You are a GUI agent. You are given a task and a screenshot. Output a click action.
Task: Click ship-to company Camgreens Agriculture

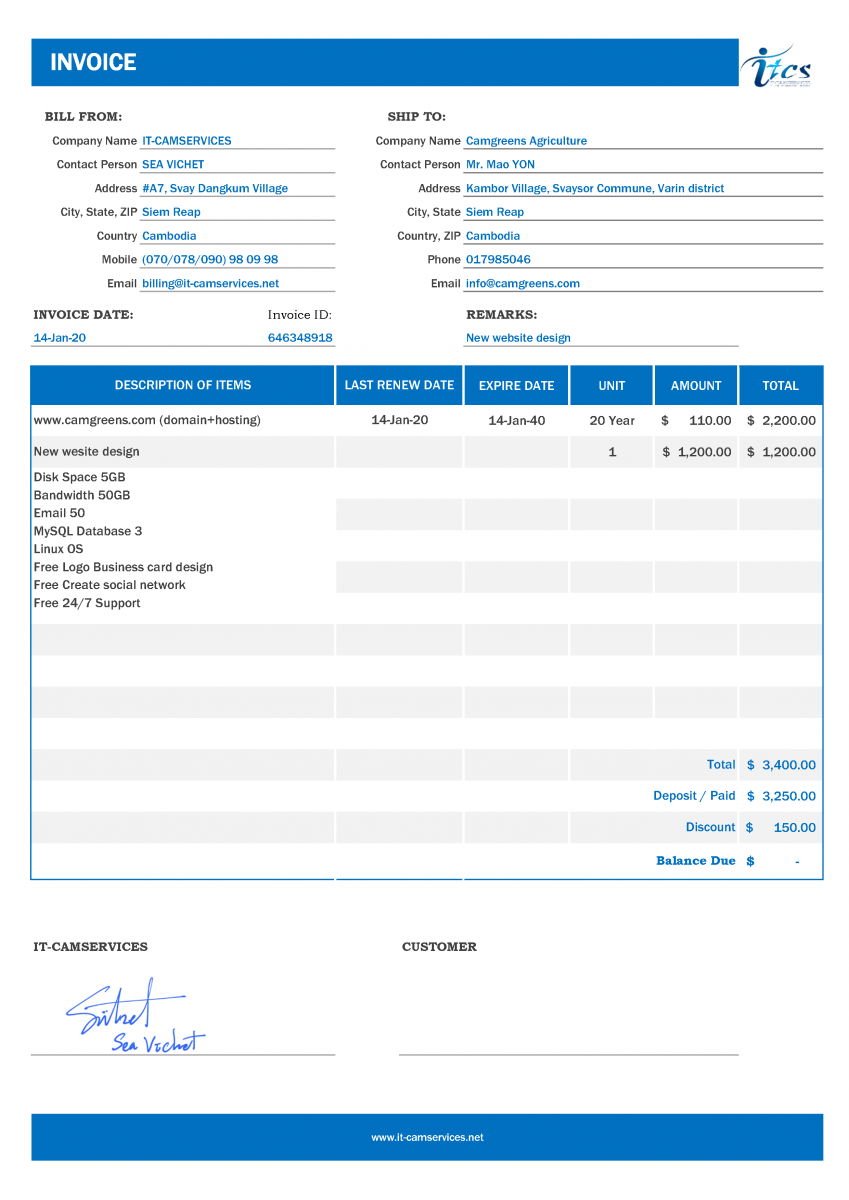(526, 141)
